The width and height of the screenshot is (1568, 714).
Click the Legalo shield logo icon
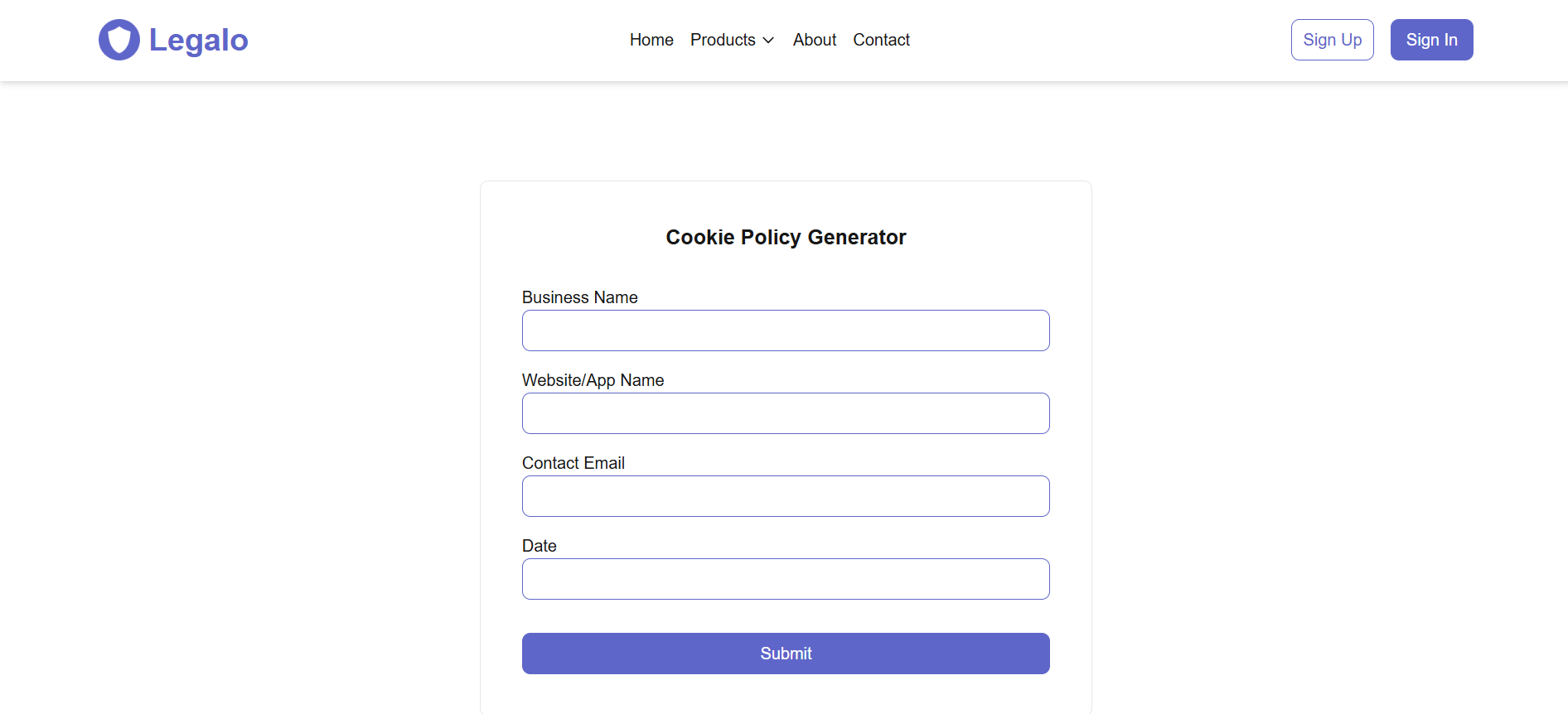point(119,40)
